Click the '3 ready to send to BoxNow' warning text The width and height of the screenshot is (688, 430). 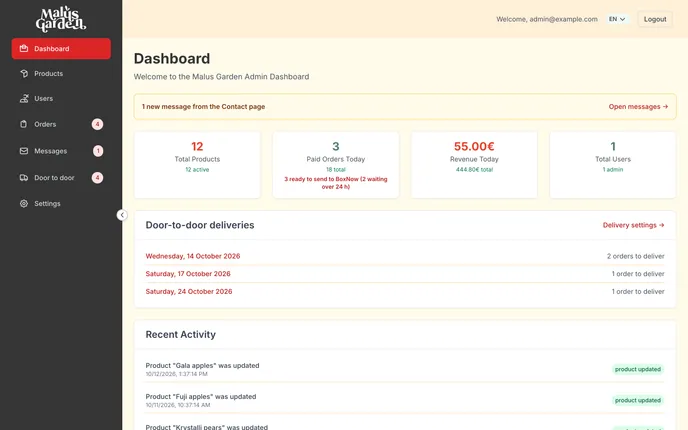tap(336, 183)
